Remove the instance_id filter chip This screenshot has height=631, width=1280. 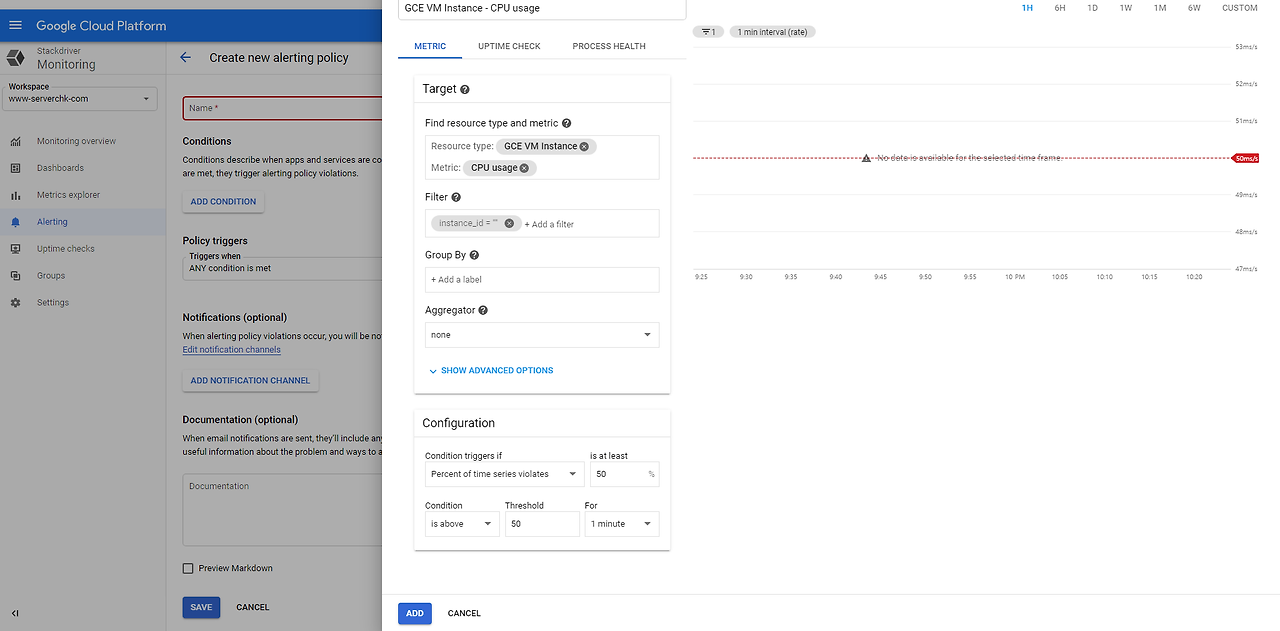[x=509, y=223]
